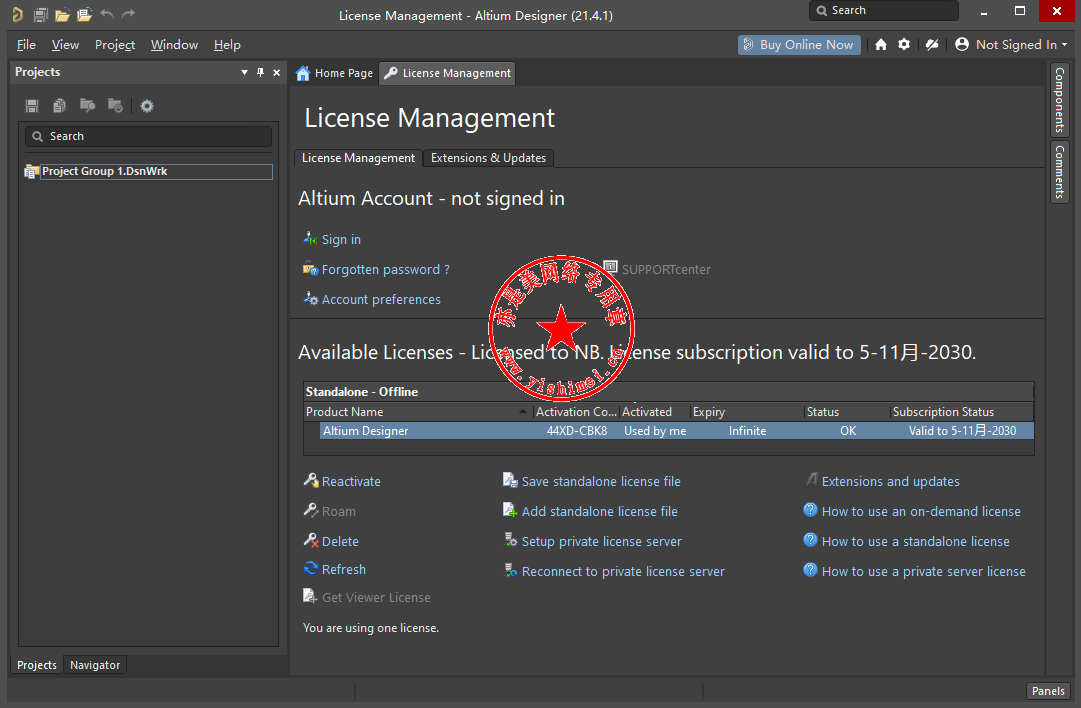Open the View menu
The width and height of the screenshot is (1081, 708).
pyautogui.click(x=65, y=45)
